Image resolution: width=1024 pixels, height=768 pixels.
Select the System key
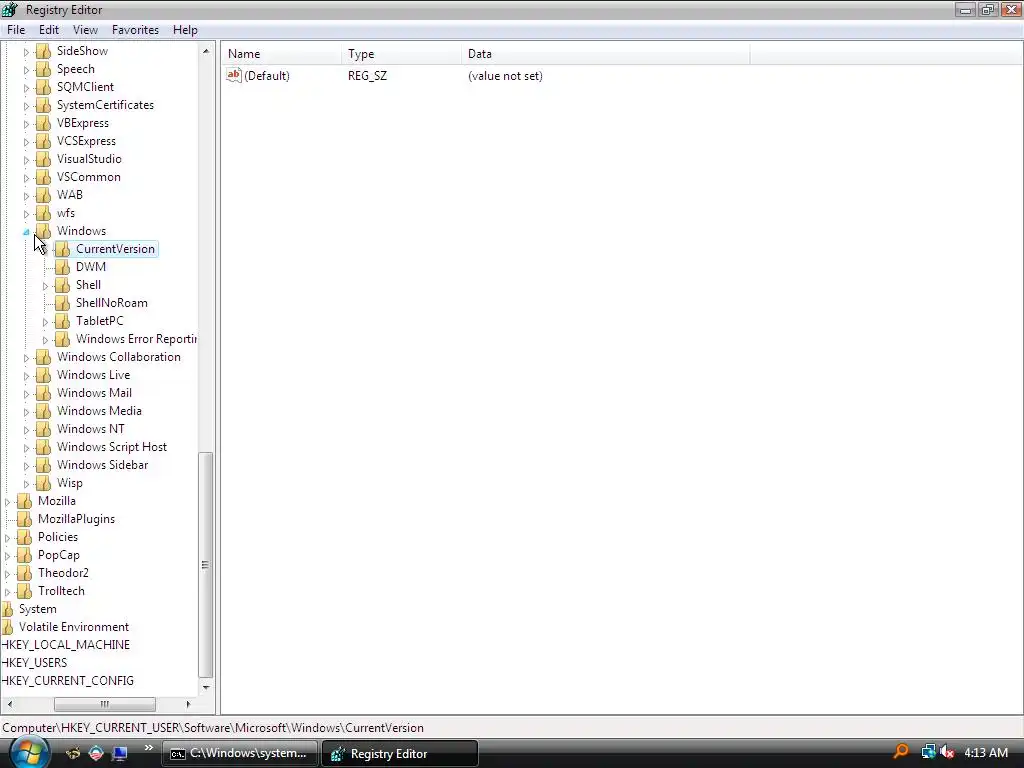(37, 609)
